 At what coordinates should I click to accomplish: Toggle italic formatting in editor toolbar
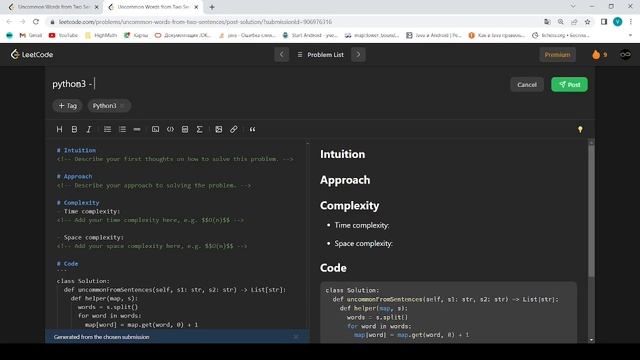click(89, 129)
